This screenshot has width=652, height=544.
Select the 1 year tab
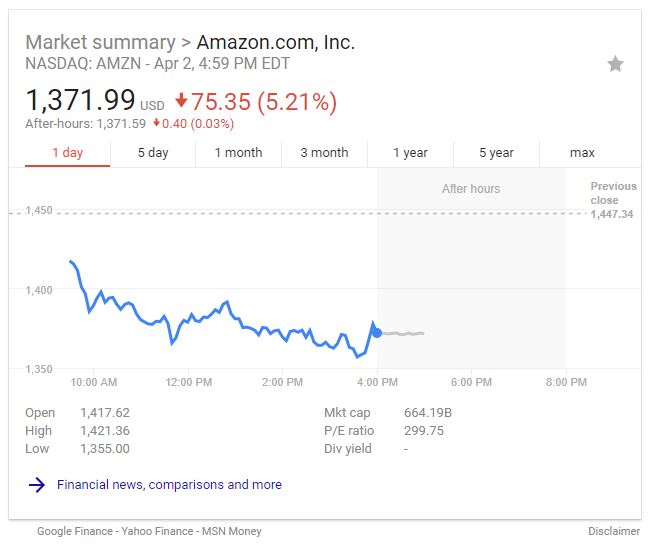point(410,153)
